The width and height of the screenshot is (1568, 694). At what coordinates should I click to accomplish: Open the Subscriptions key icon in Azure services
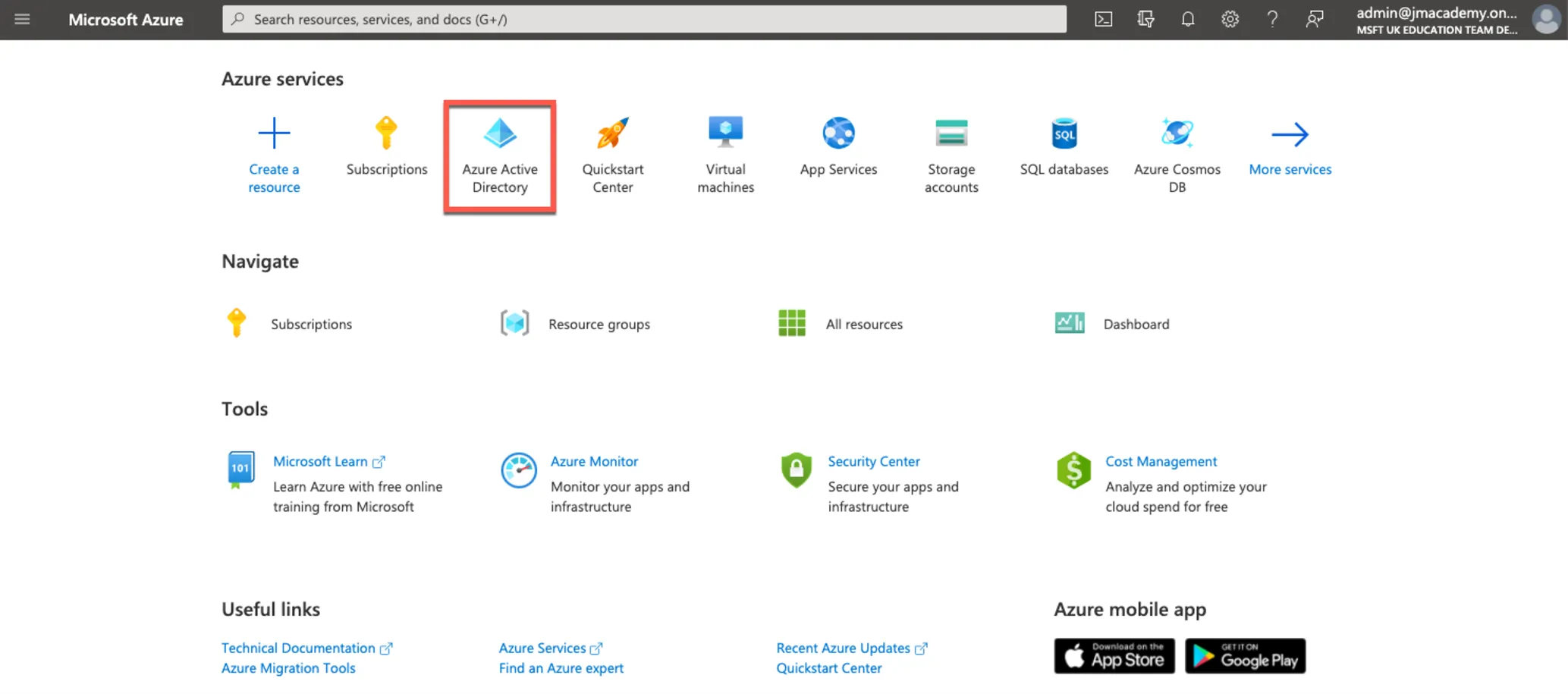[386, 133]
